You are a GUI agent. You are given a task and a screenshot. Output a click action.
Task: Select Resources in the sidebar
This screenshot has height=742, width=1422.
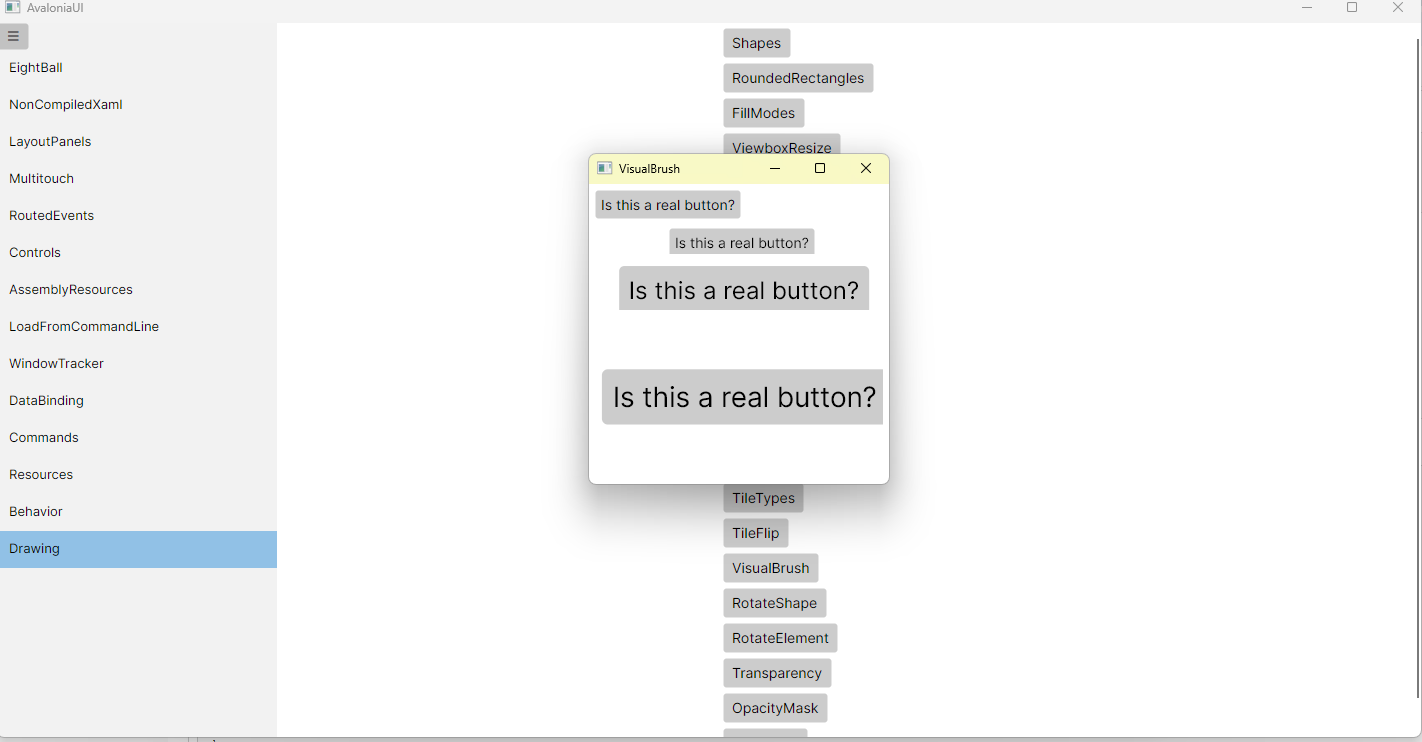[x=138, y=475]
